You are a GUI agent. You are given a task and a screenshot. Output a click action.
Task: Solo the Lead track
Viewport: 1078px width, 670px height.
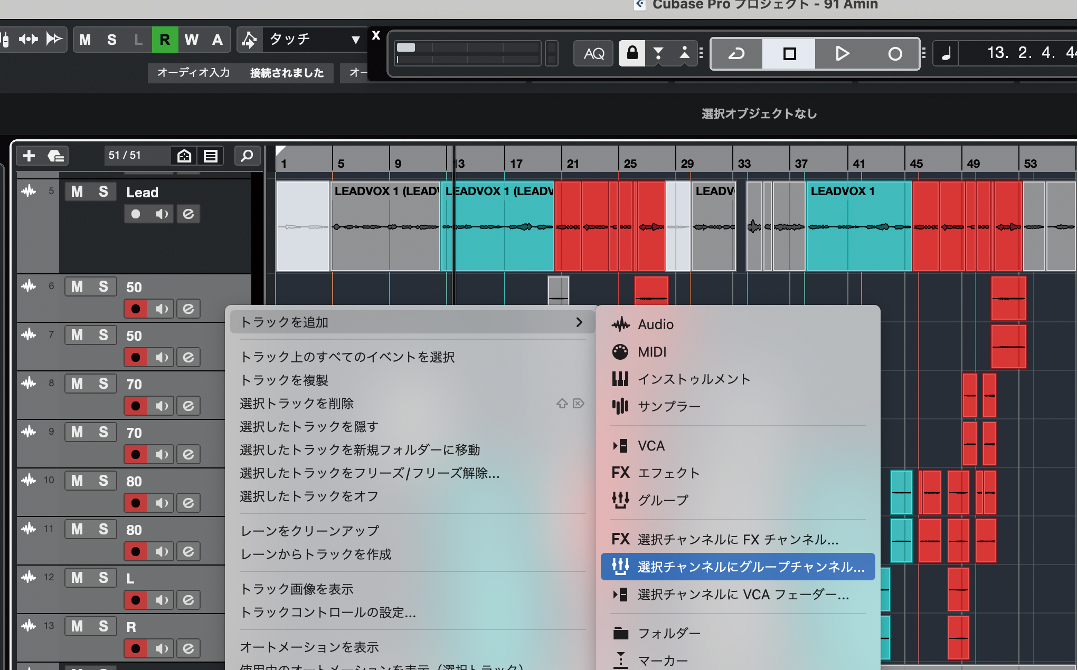pyautogui.click(x=103, y=192)
